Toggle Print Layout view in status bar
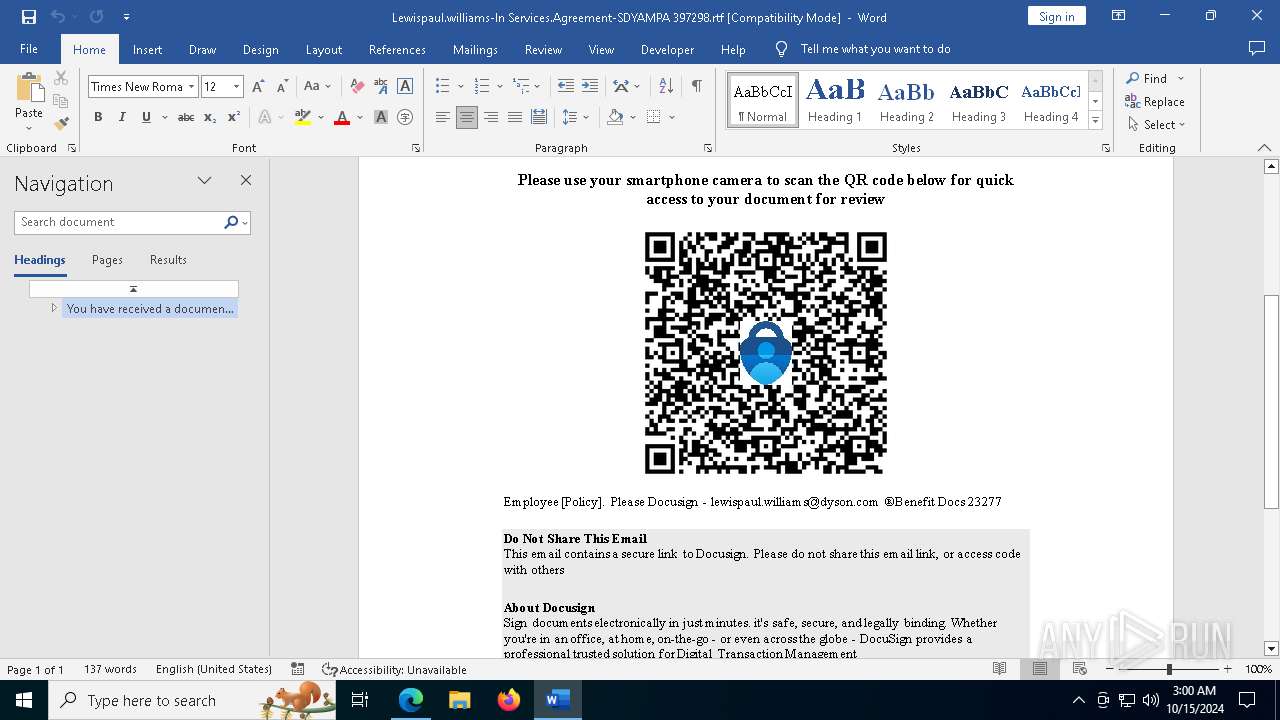The image size is (1280, 720). pyautogui.click(x=1040, y=669)
